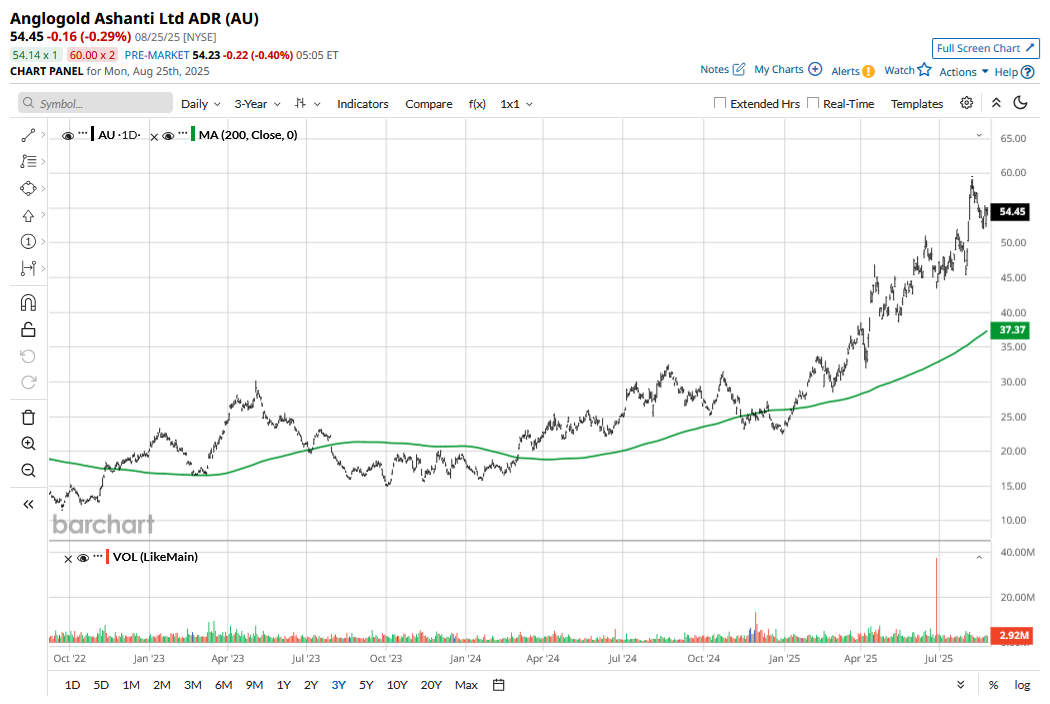Click the unlocked padlock drawings icon
The width and height of the screenshot is (1050, 704).
(28, 330)
